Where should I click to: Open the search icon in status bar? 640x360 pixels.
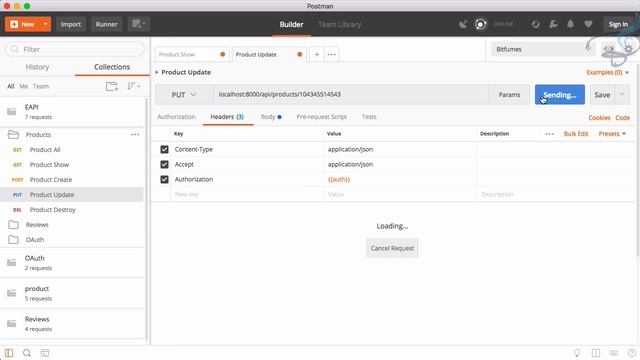coord(27,353)
